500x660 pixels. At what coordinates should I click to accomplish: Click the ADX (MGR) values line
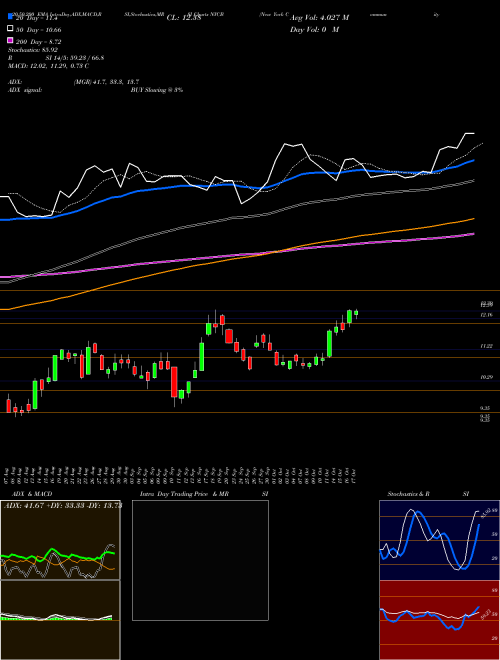(x=74, y=82)
